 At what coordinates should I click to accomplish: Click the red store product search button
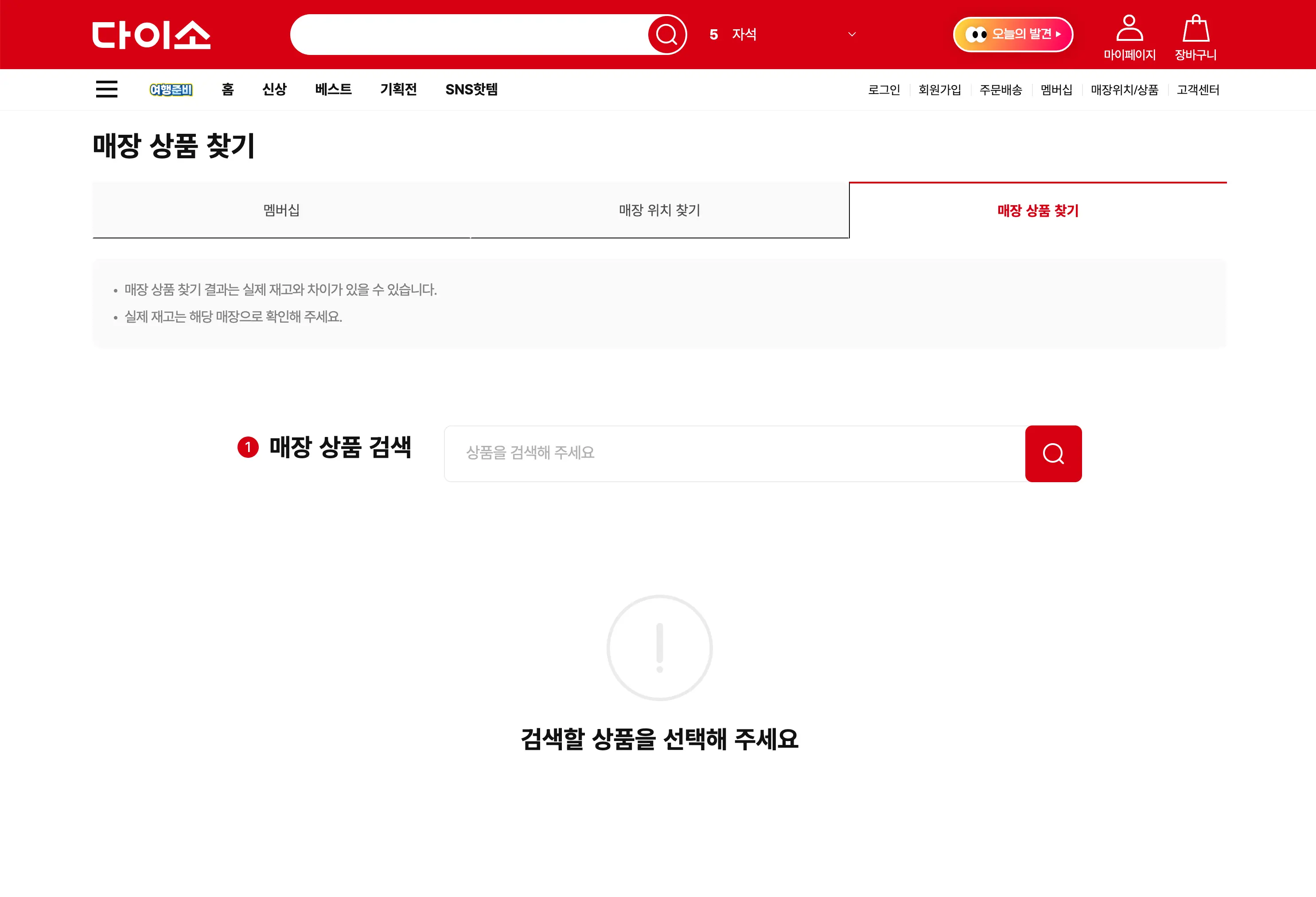1053,454
